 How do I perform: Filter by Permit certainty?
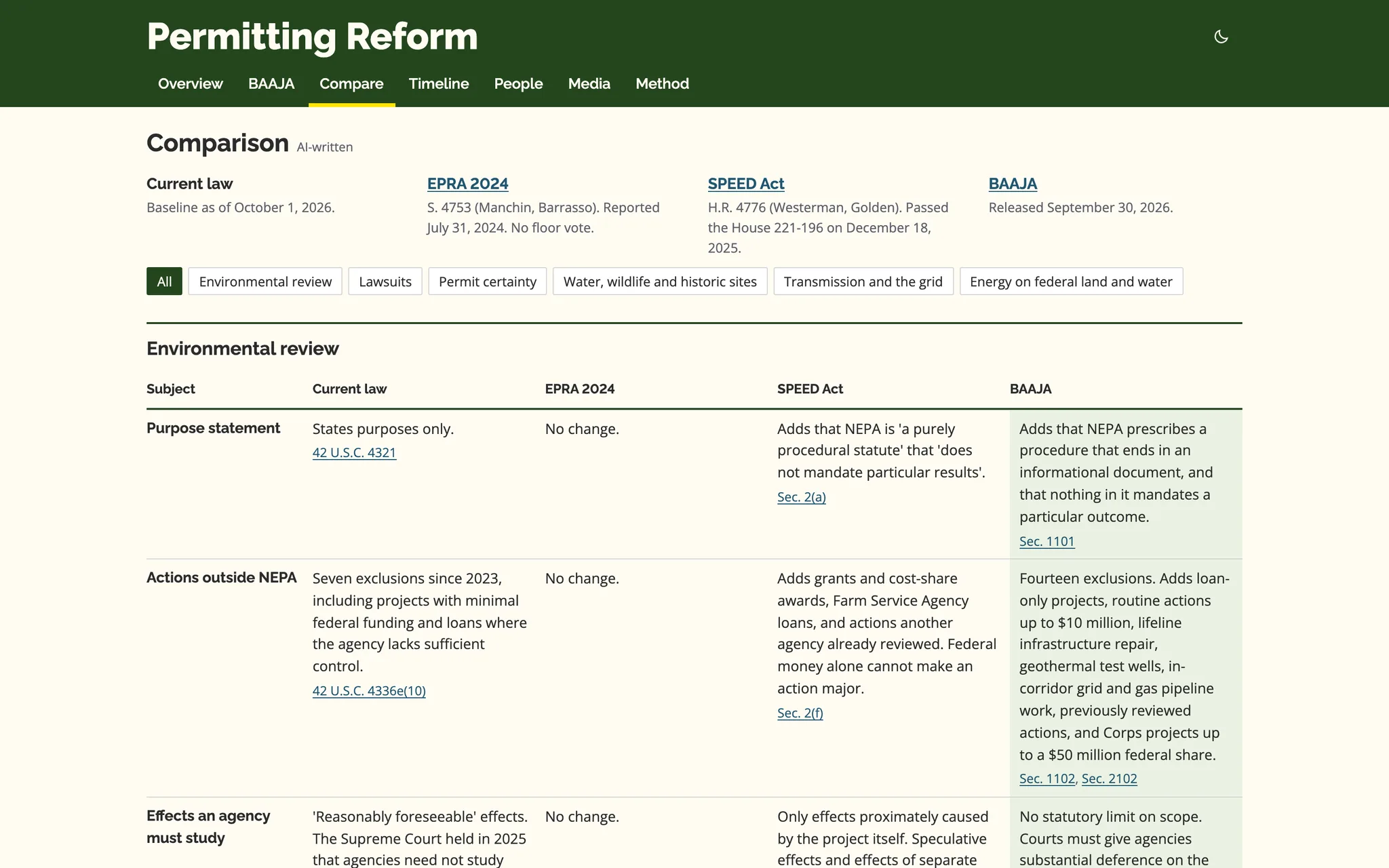488,281
